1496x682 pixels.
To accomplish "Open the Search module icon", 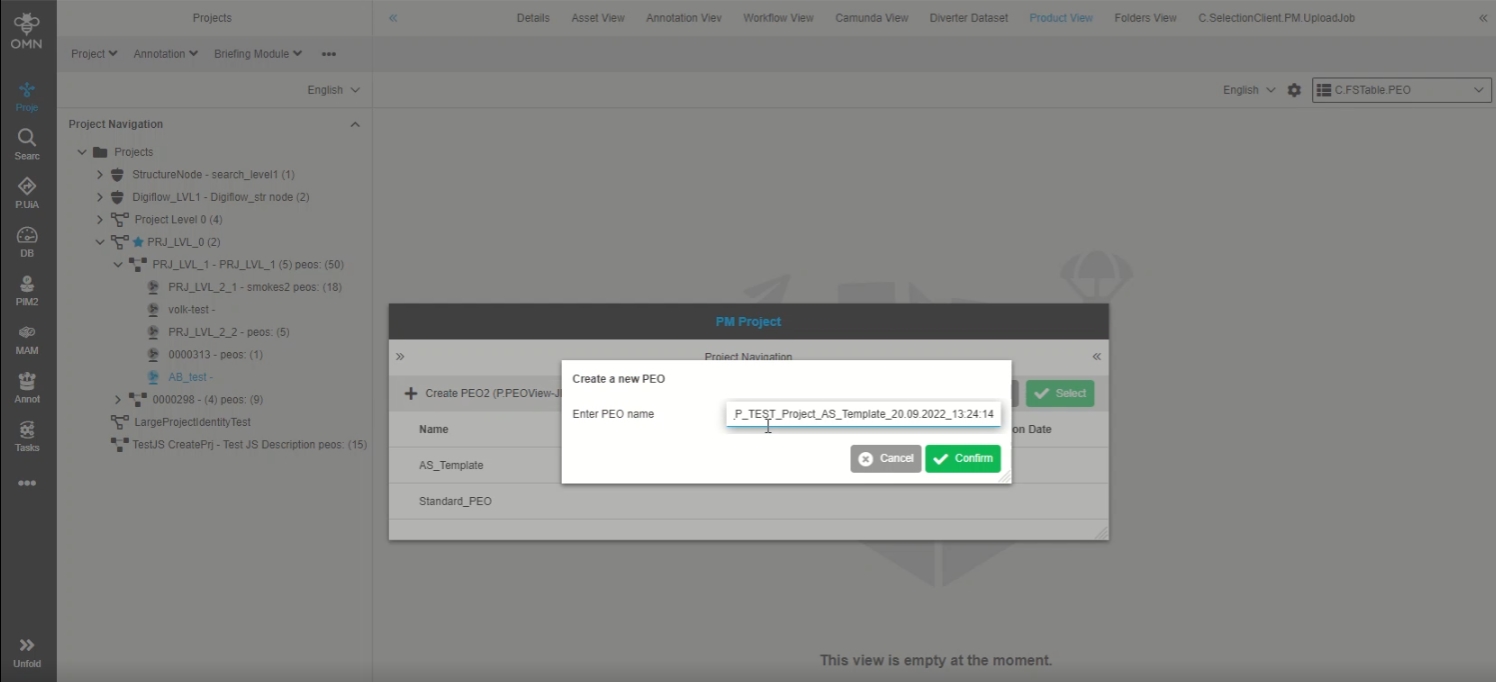I will pyautogui.click(x=27, y=144).
